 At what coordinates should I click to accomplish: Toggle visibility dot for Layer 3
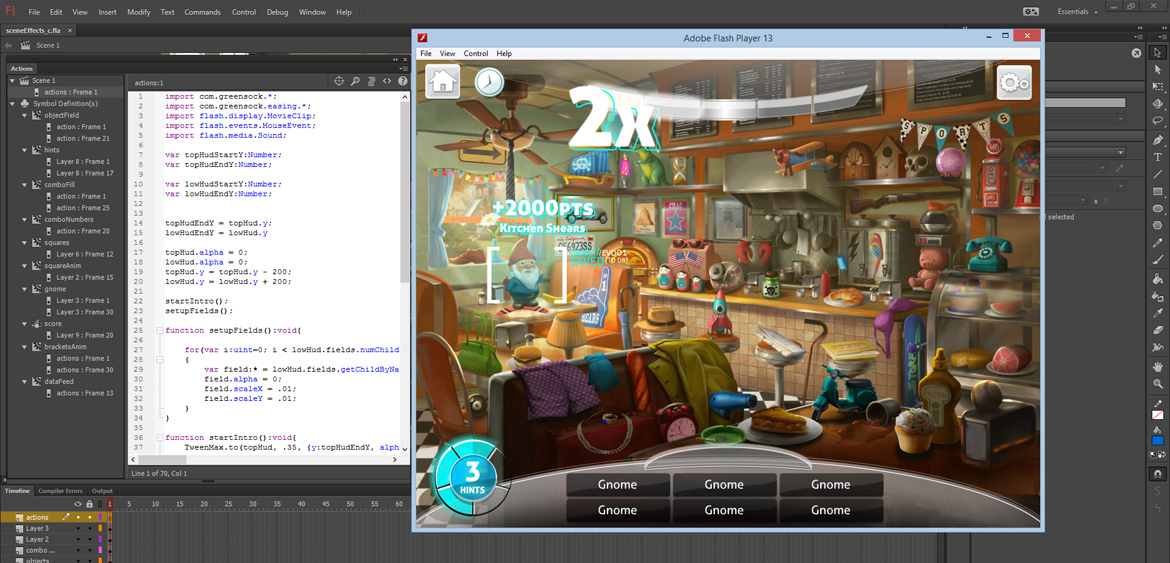point(78,528)
